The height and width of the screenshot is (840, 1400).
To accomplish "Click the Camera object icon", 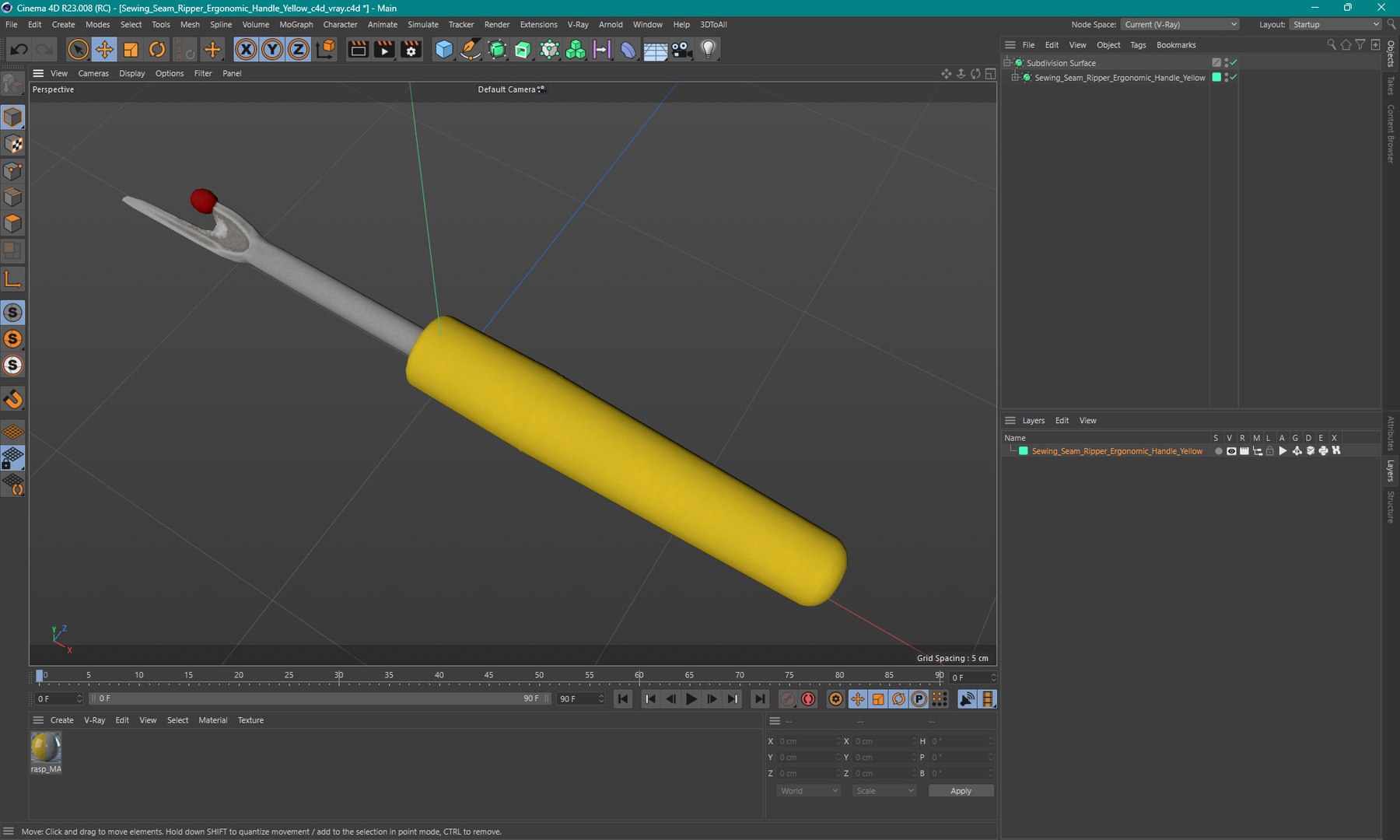I will click(682, 50).
